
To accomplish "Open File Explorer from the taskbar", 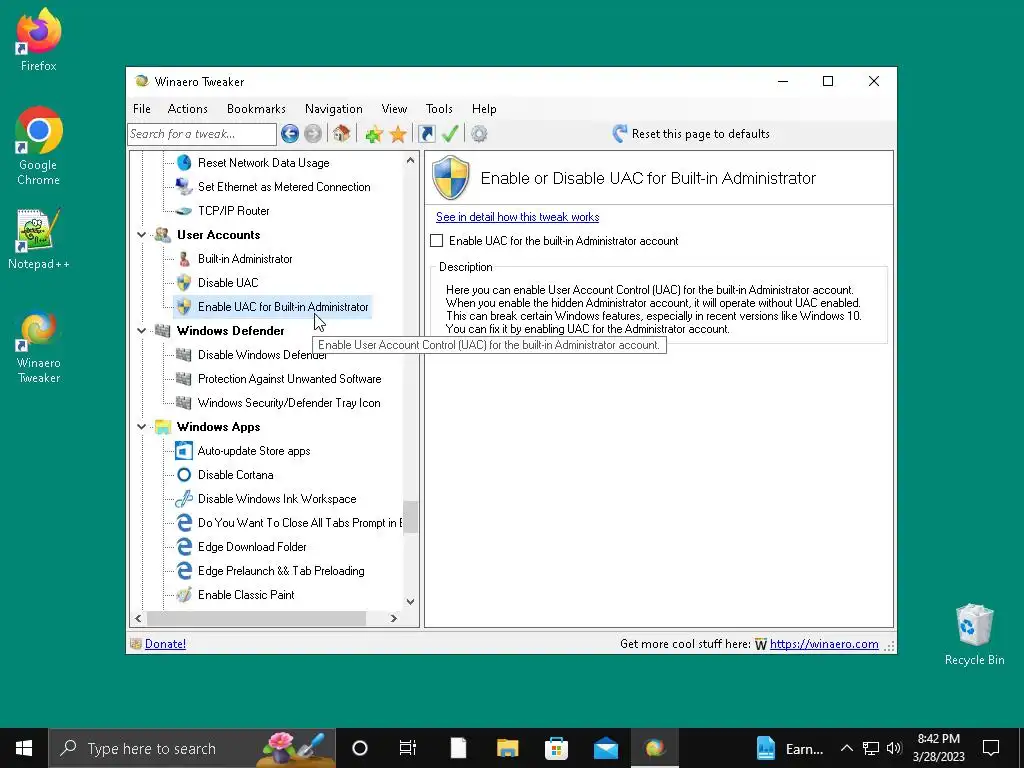I will click(507, 748).
